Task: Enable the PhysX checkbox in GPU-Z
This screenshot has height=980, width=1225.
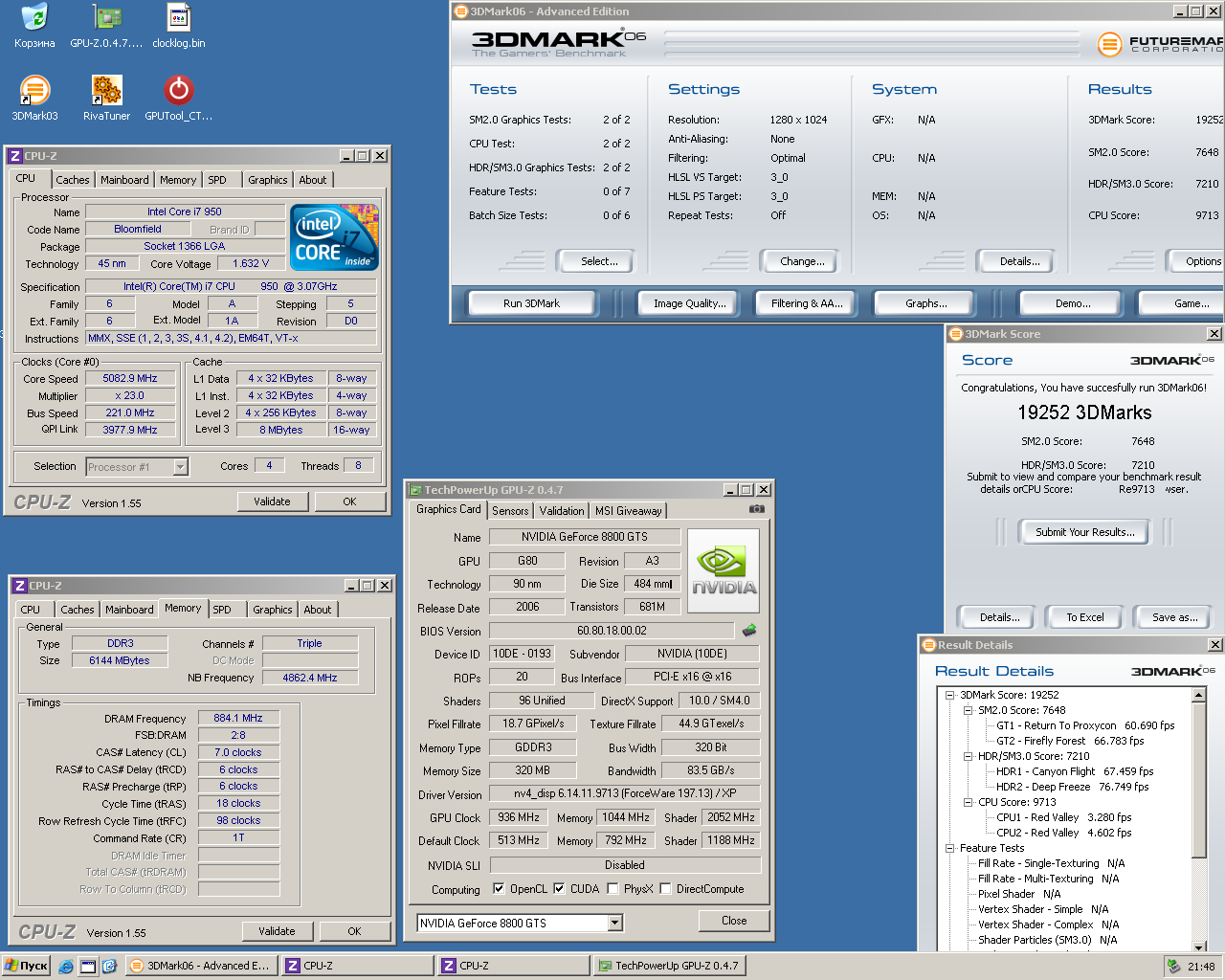Action: [612, 888]
